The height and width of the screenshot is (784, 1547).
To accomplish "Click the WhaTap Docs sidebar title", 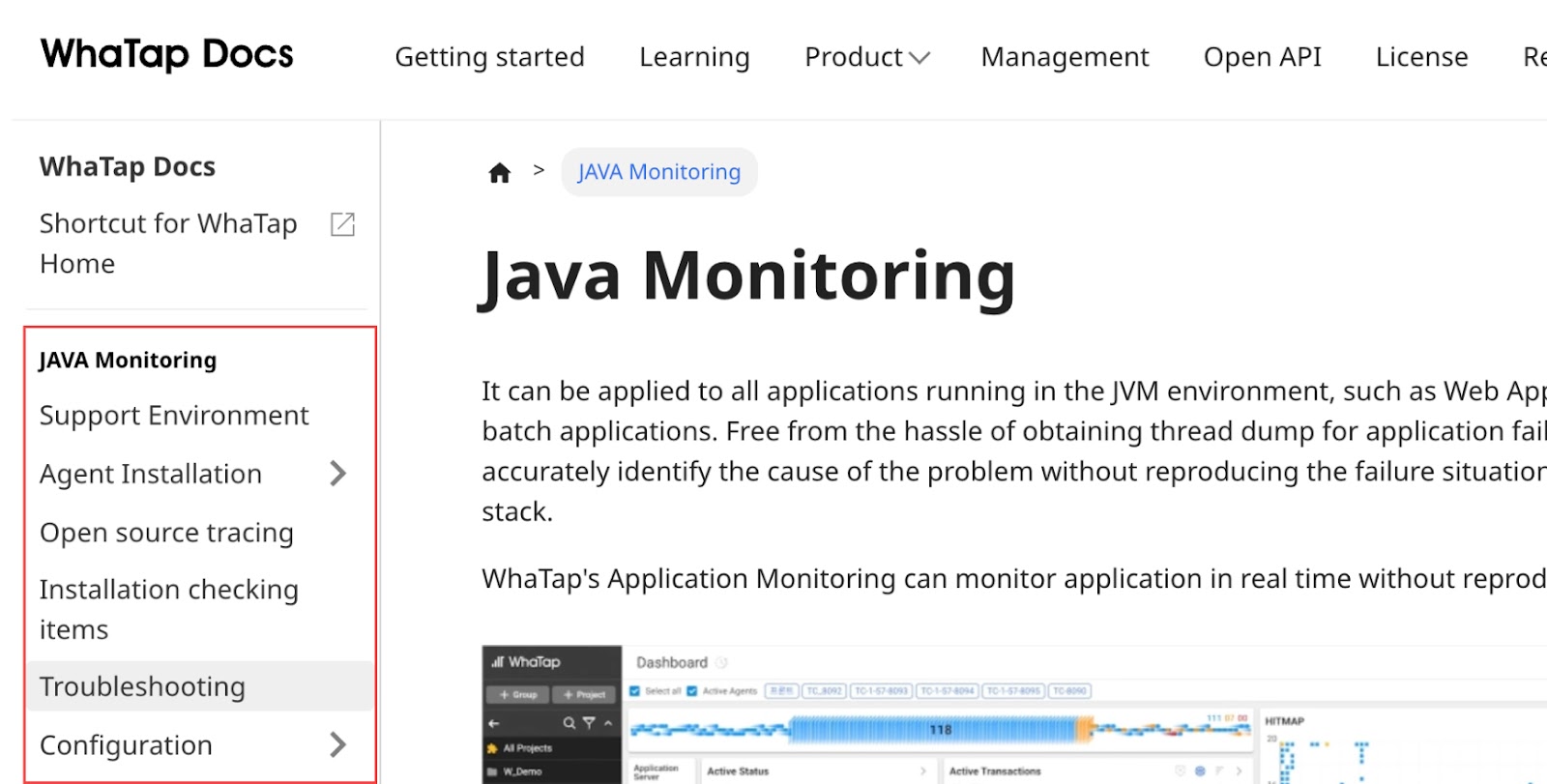I will [x=128, y=166].
